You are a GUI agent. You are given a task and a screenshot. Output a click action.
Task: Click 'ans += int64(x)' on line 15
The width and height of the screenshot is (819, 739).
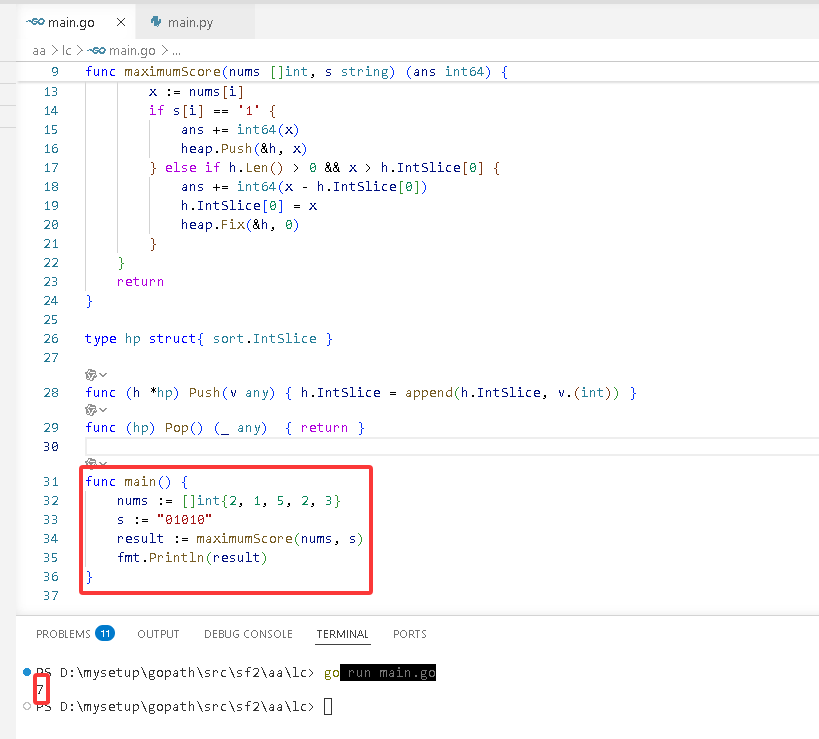(x=240, y=130)
